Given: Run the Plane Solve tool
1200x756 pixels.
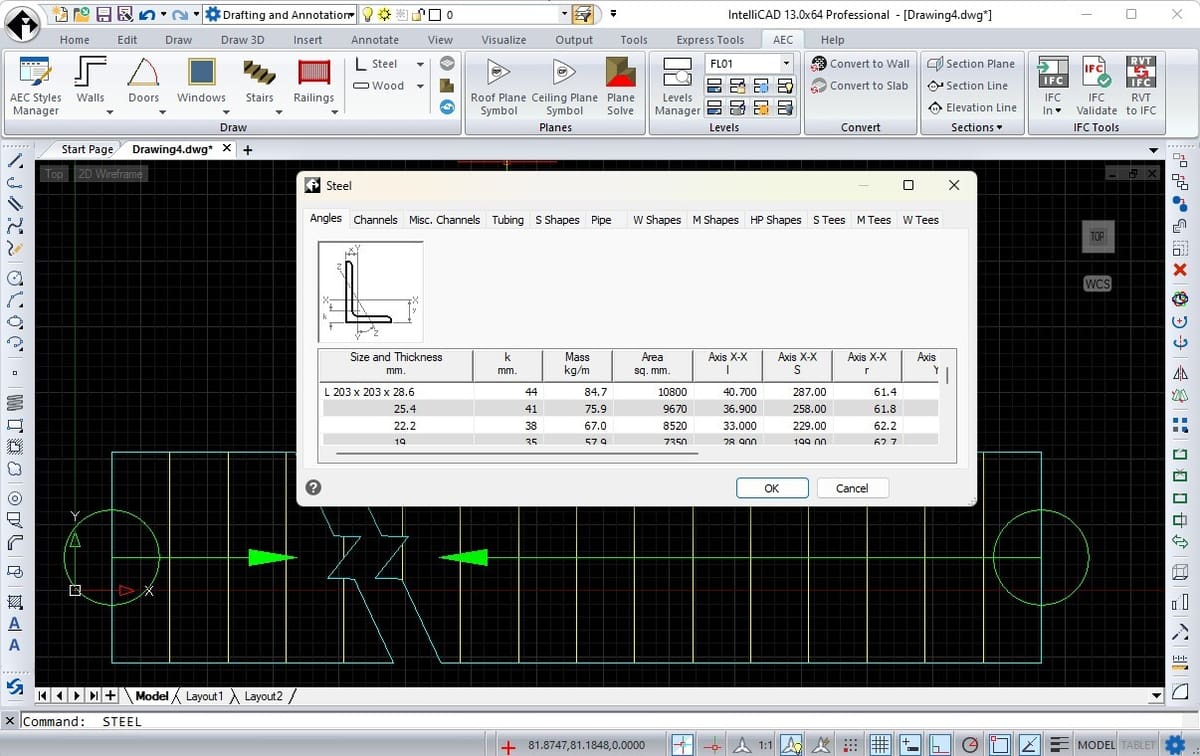Looking at the screenshot, I should point(620,88).
